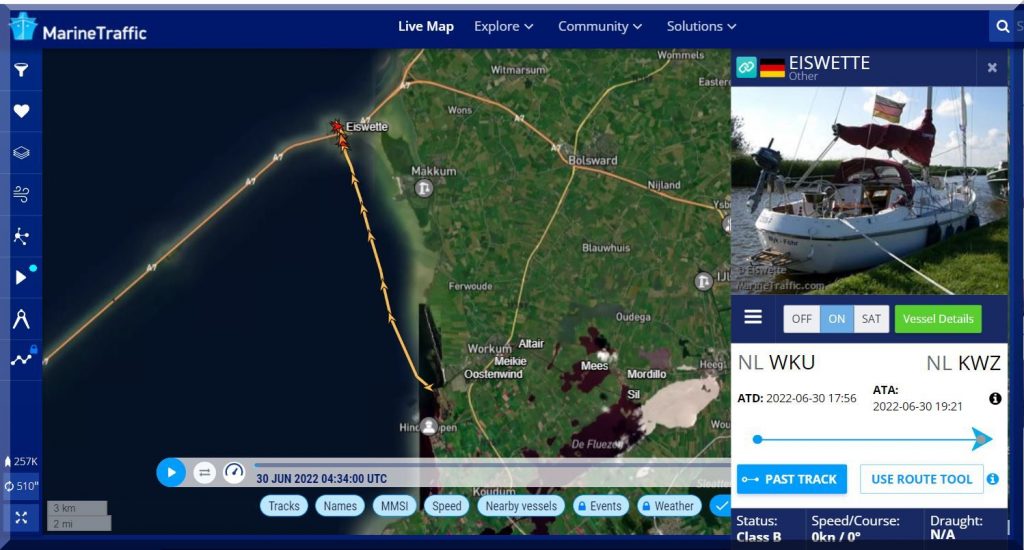Click the fullscreen expand icon
The image size is (1024, 550).
(22, 518)
